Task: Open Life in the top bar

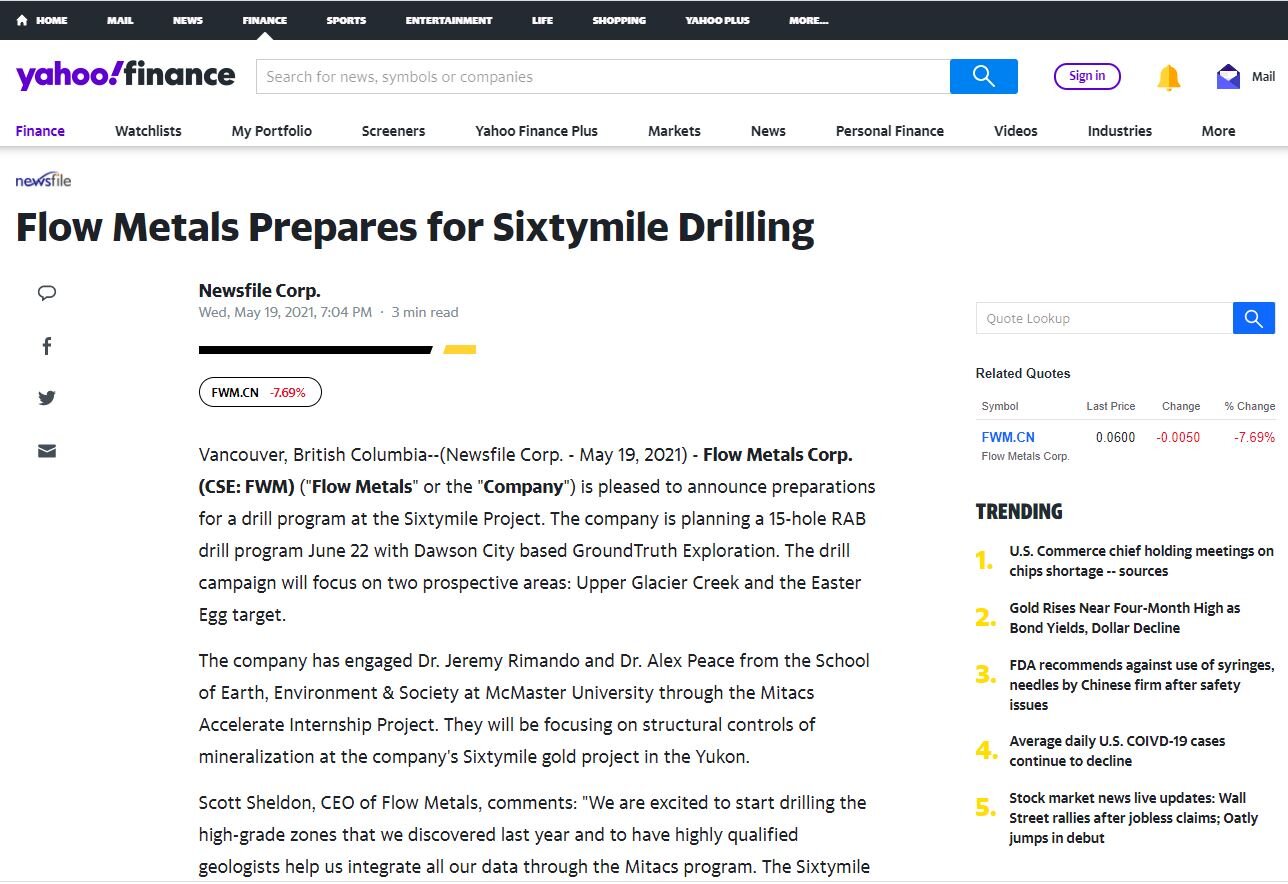Action: pyautogui.click(x=543, y=20)
